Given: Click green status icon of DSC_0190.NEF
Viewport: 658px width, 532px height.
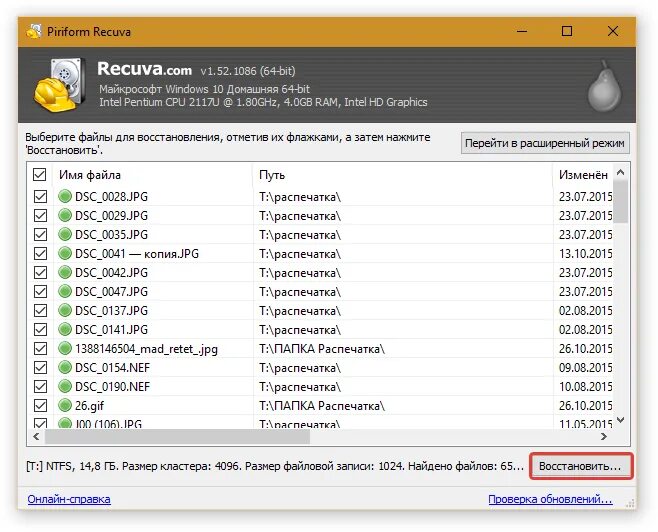Looking at the screenshot, I should [x=65, y=386].
